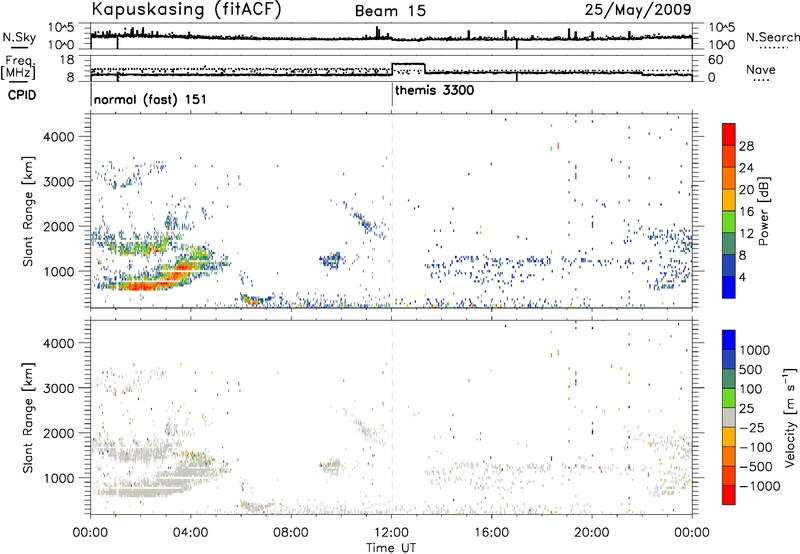Image resolution: width=800 pixels, height=554 pixels.
Task: Select the '500' velocity colorbar label
Action: [751, 370]
